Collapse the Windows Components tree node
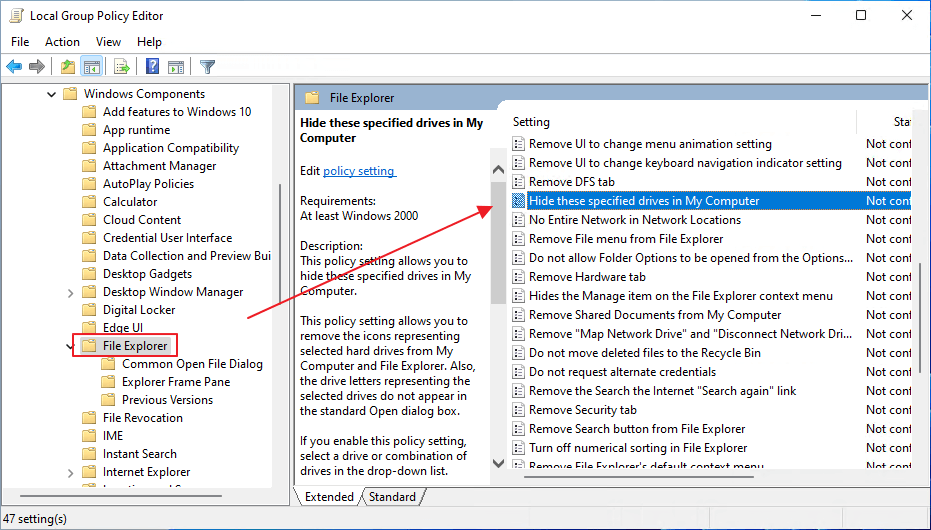931x530 pixels. point(51,94)
